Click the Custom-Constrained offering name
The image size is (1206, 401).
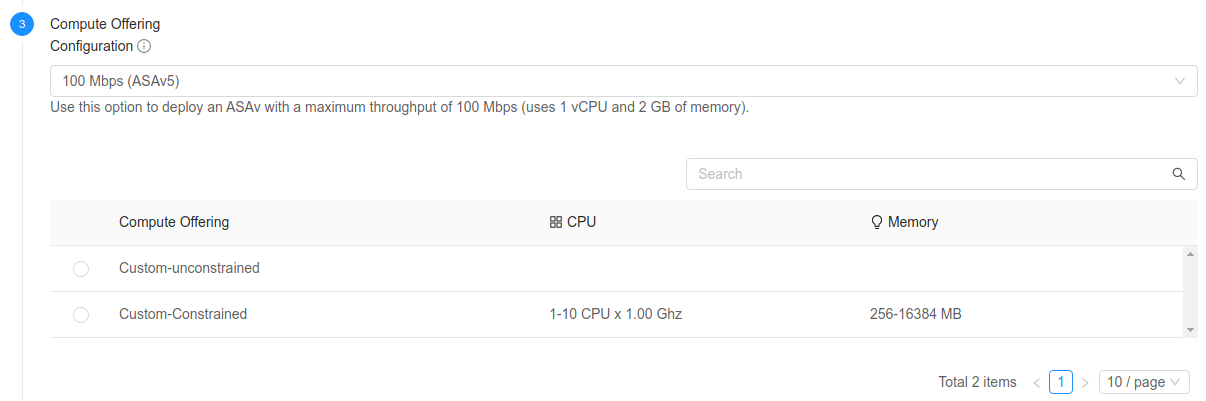183,314
